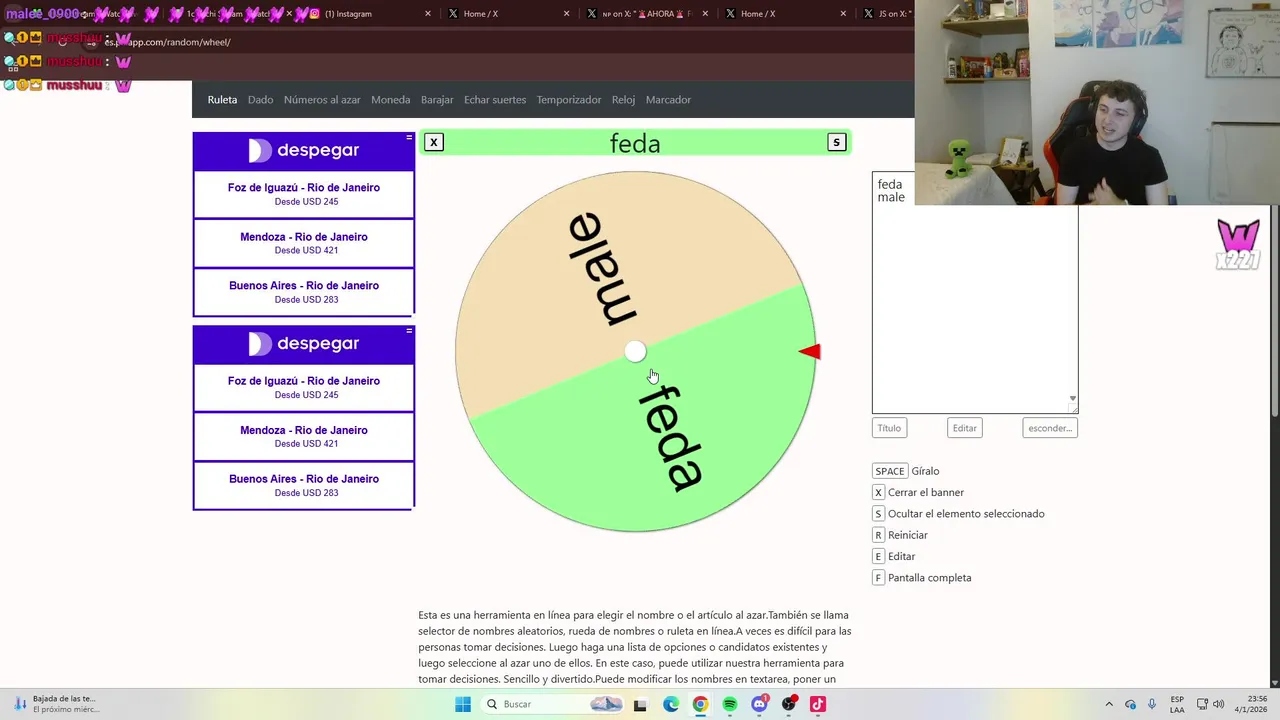Click the X key next to Cerrar el banner
1280x720 pixels.
[x=878, y=492]
